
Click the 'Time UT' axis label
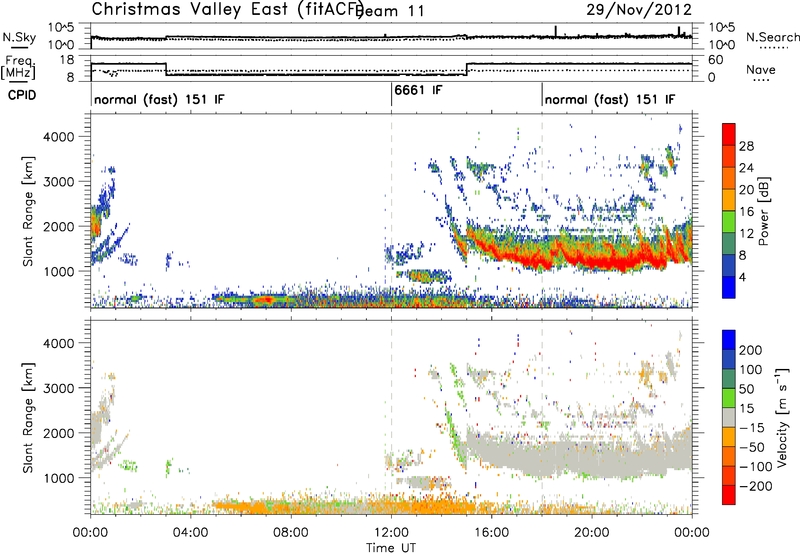click(x=391, y=547)
